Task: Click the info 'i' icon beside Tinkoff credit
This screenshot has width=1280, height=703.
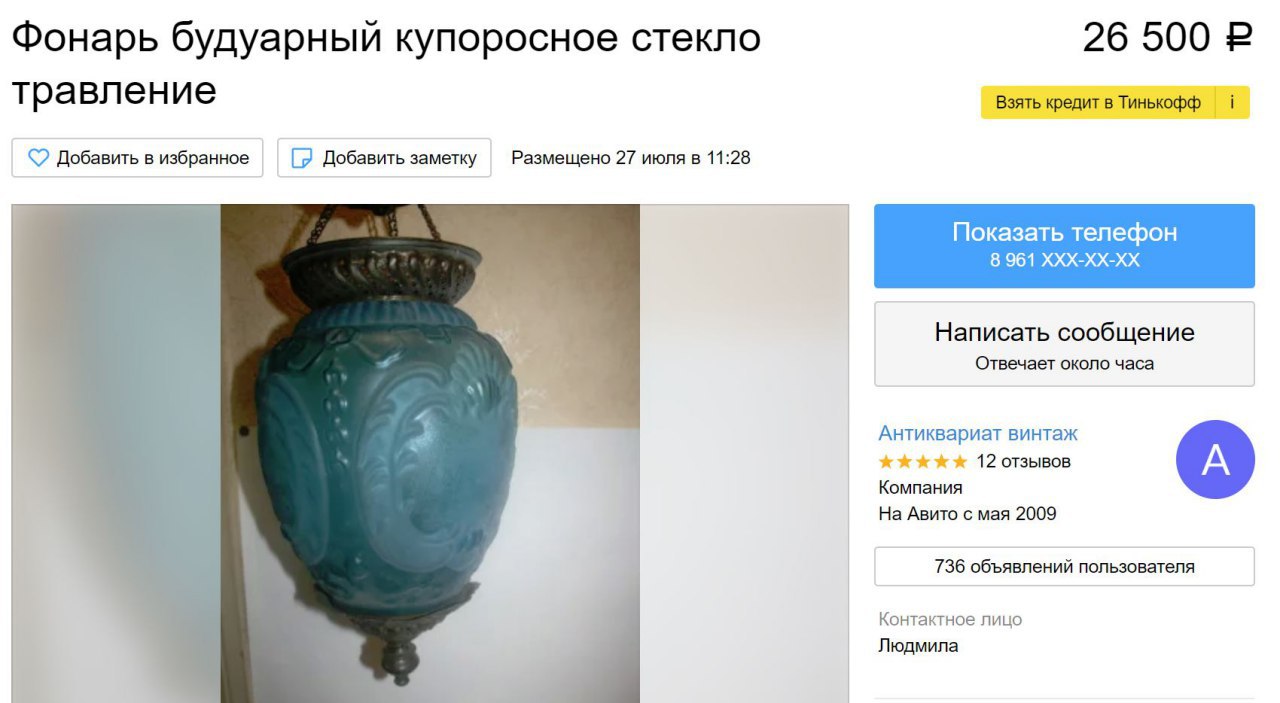Action: 1232,102
